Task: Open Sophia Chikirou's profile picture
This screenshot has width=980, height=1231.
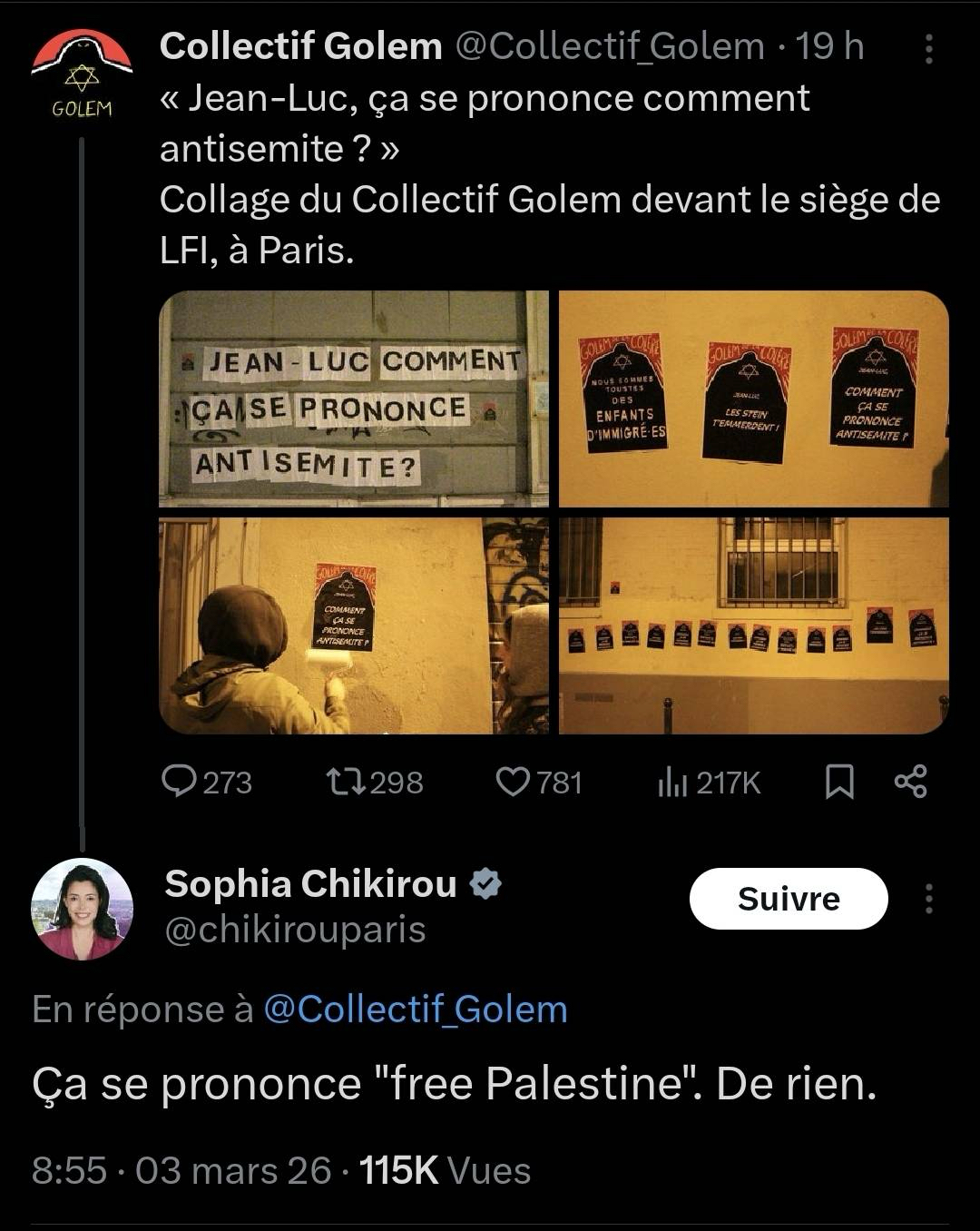Action: click(82, 909)
